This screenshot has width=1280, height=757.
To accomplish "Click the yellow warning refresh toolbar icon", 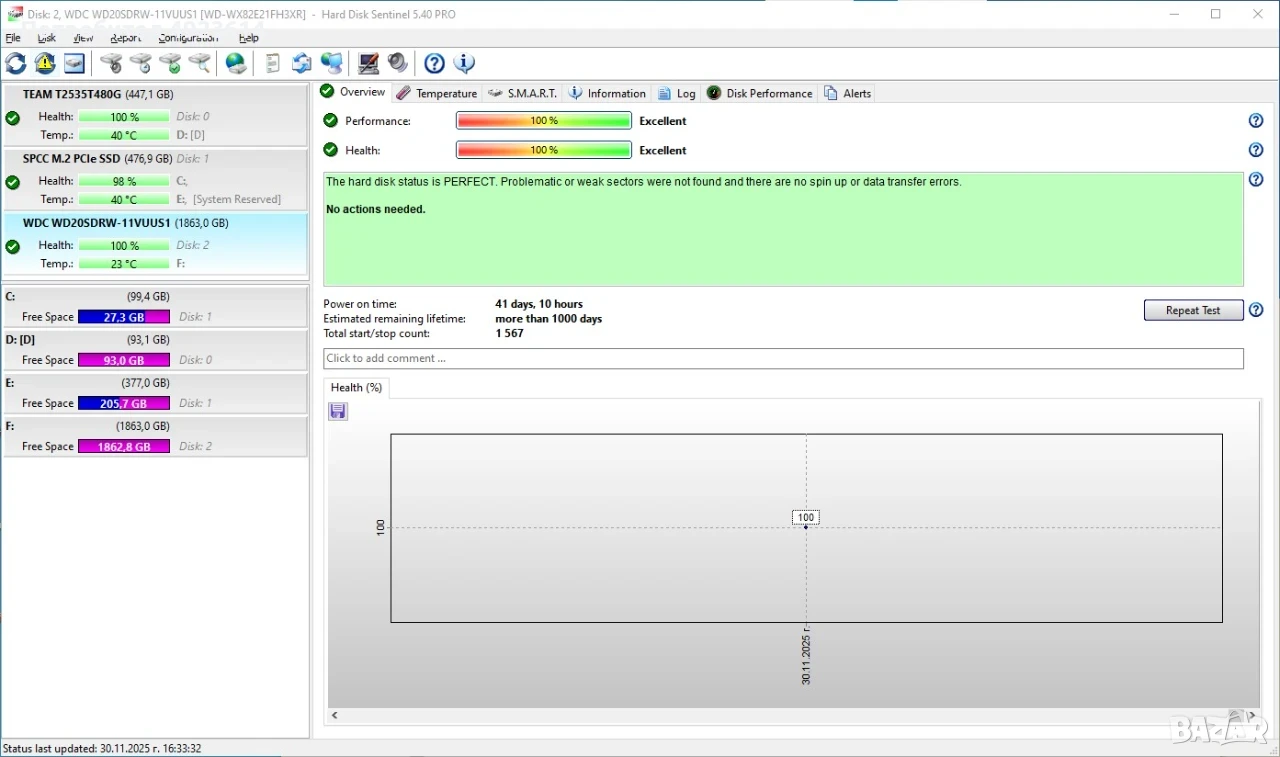I will 45,64.
